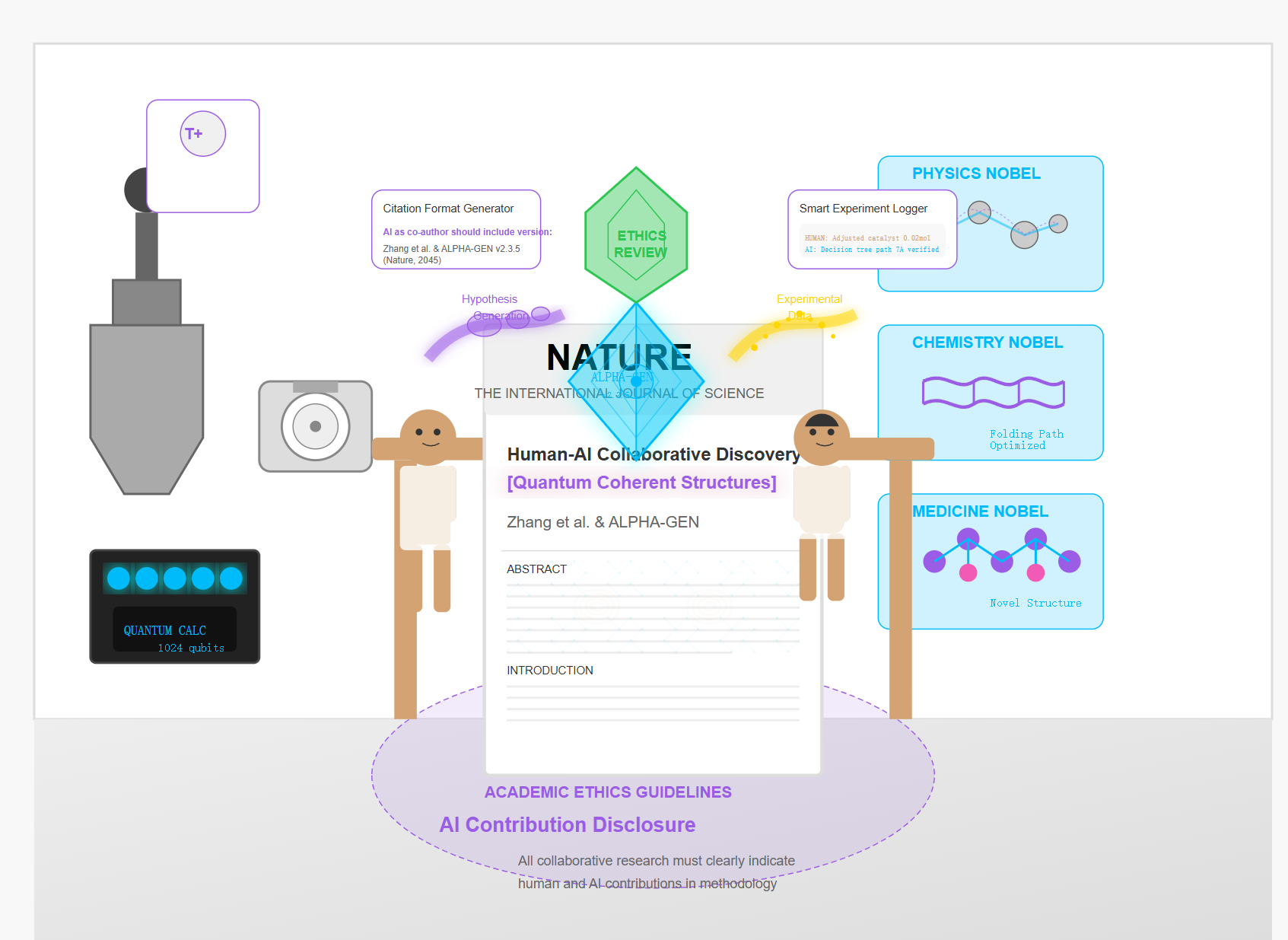
Task: Open the camera device icon
Action: coord(316,426)
